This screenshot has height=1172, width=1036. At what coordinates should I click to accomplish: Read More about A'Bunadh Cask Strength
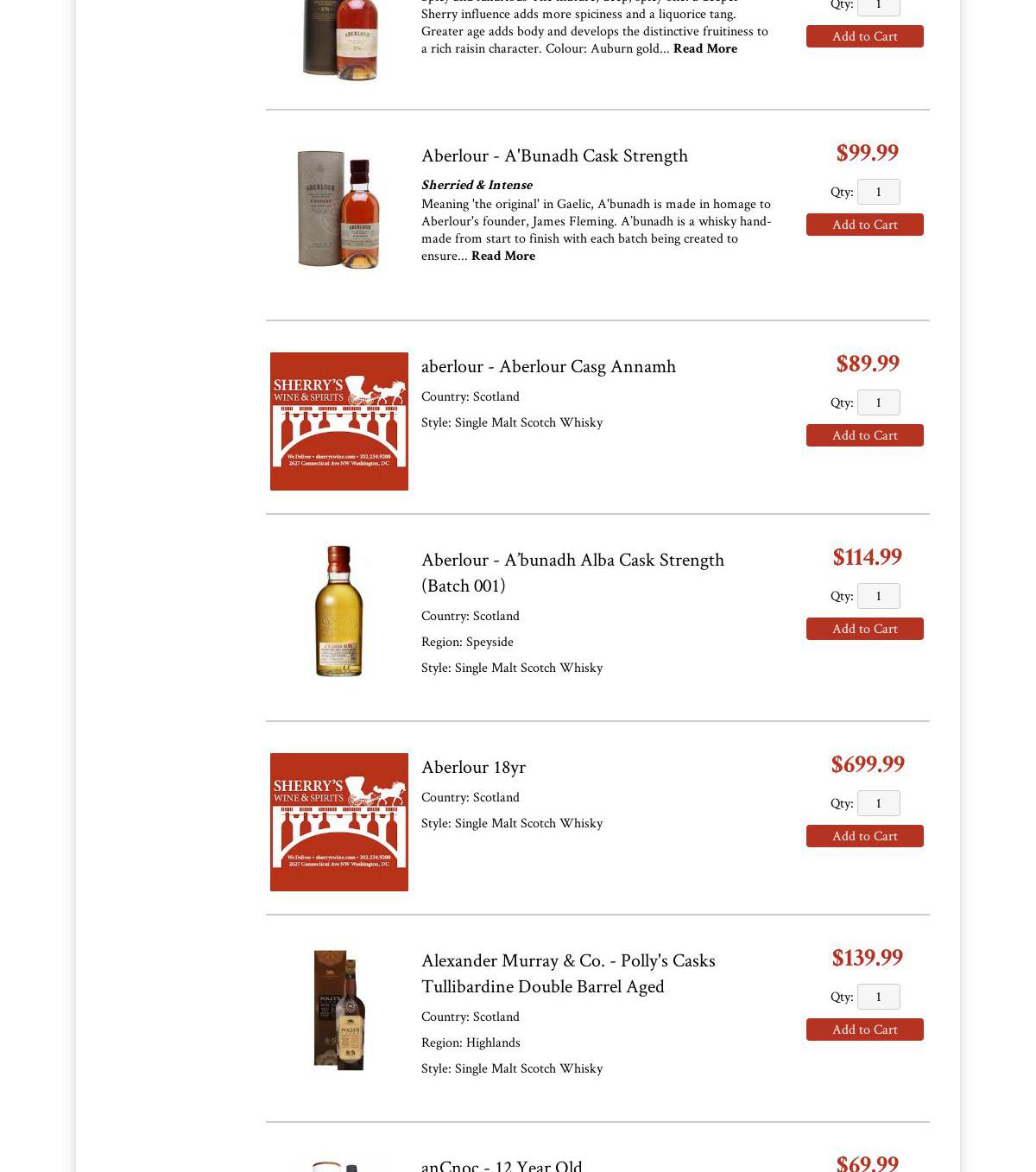[503, 256]
